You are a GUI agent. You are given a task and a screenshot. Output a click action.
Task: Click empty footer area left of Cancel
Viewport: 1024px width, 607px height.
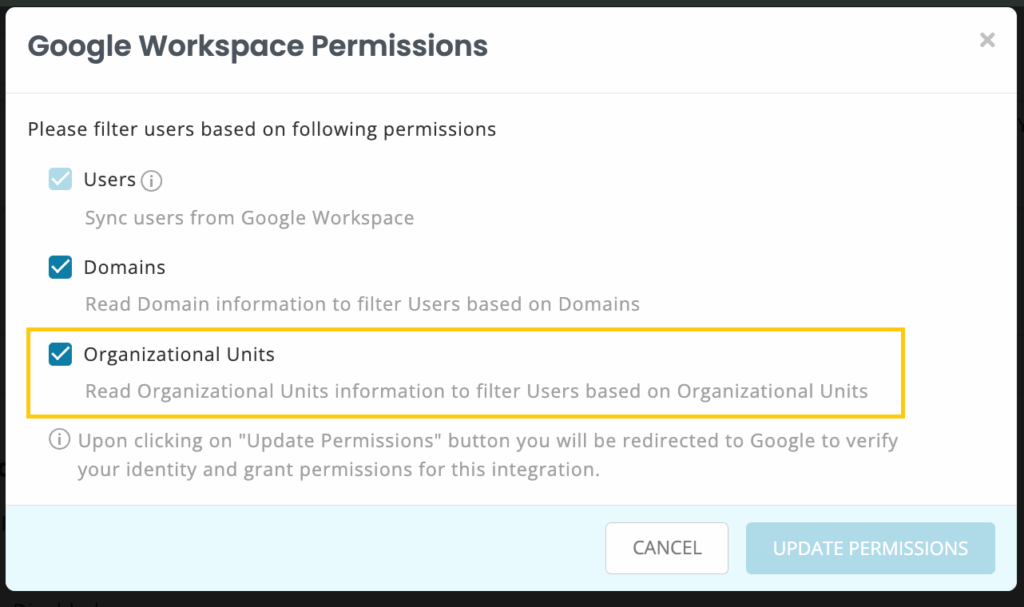(x=300, y=548)
